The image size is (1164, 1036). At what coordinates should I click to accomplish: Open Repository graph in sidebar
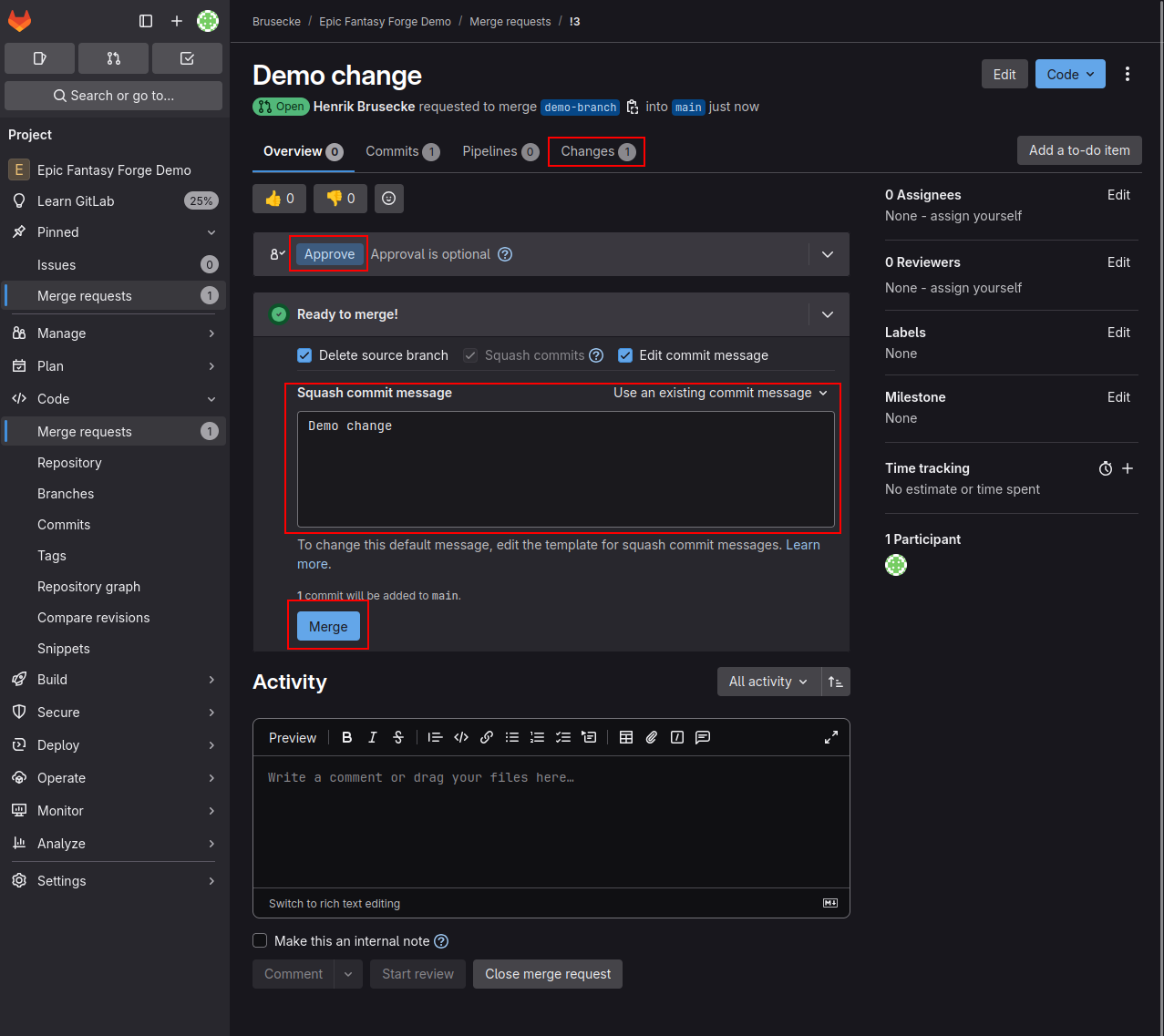coord(88,587)
